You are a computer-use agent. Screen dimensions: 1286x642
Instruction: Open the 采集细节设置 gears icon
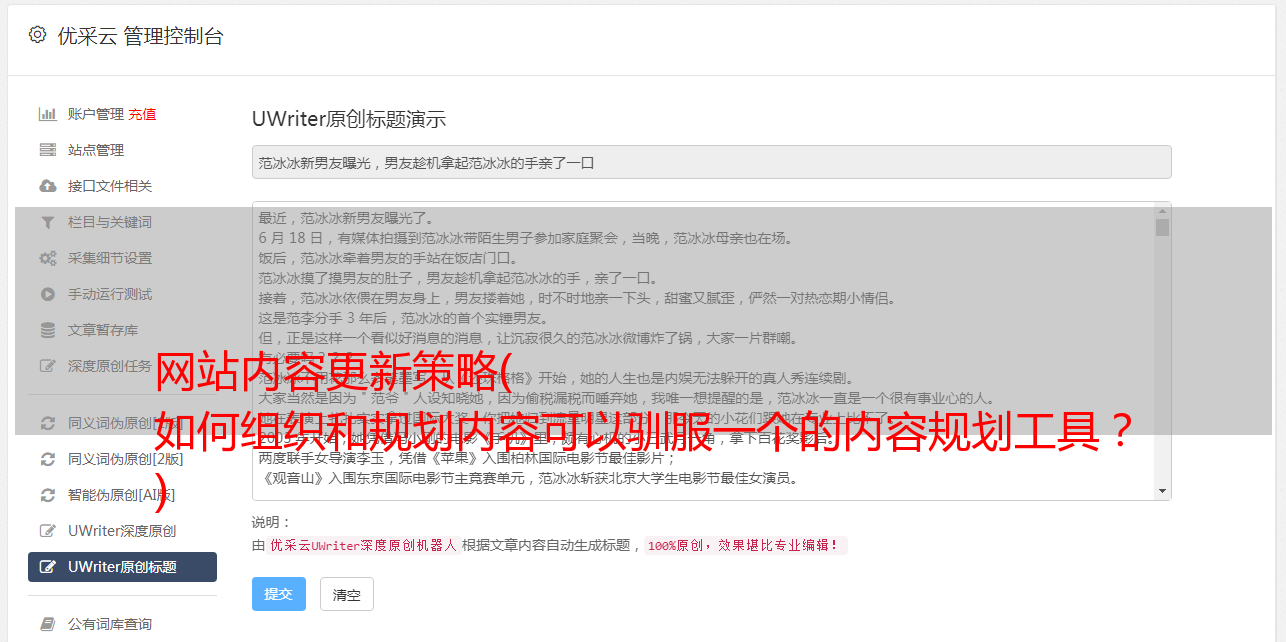point(47,258)
